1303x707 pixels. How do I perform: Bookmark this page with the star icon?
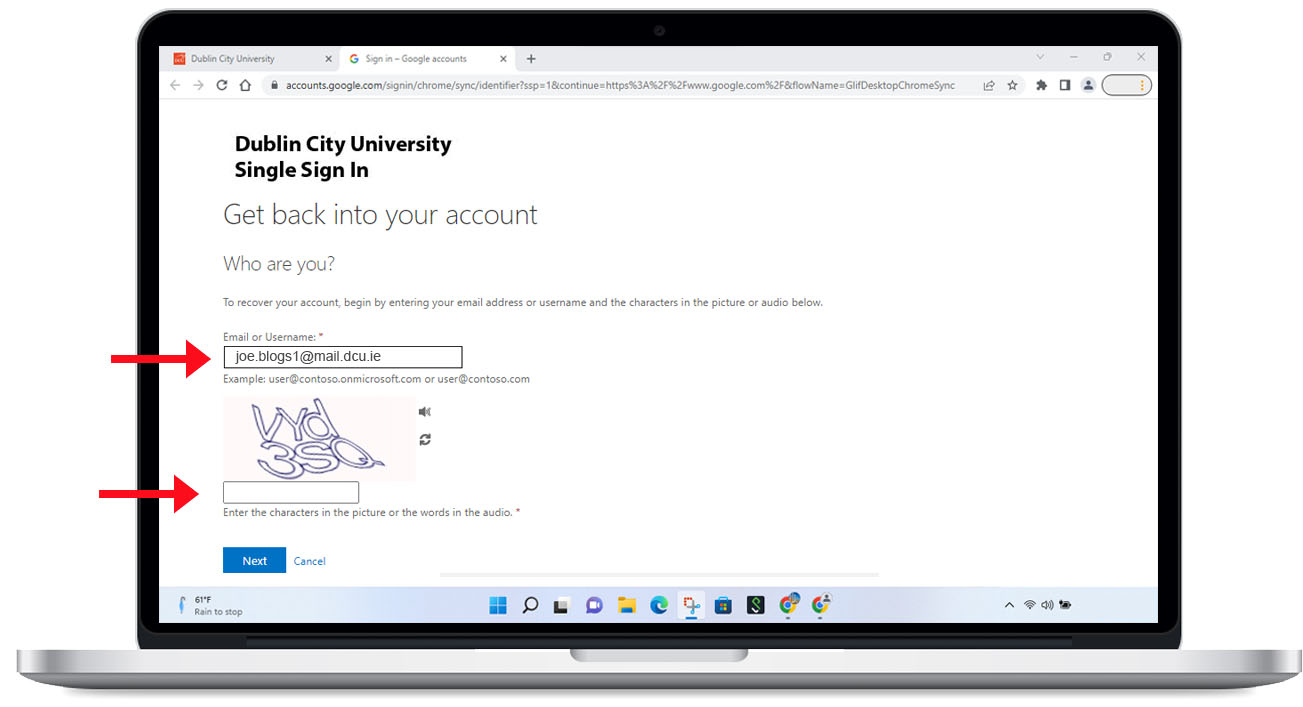point(1012,86)
